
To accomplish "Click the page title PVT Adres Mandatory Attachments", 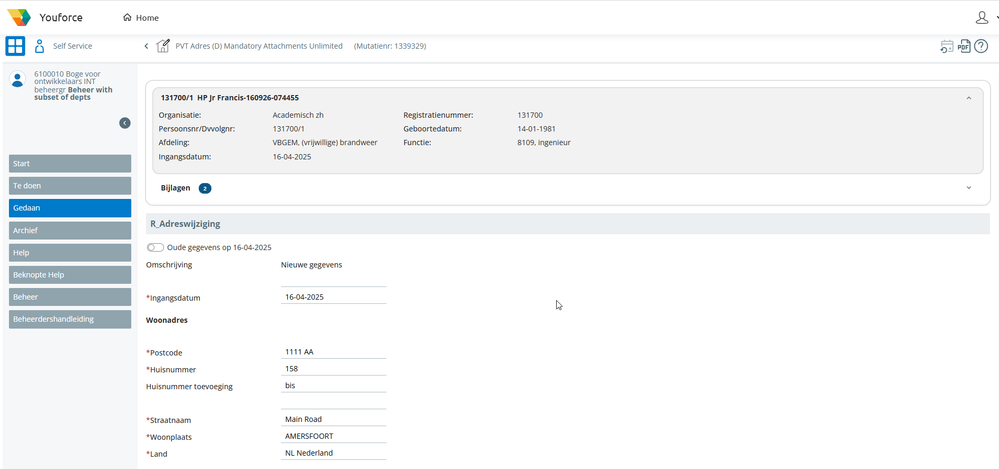I will point(259,46).
